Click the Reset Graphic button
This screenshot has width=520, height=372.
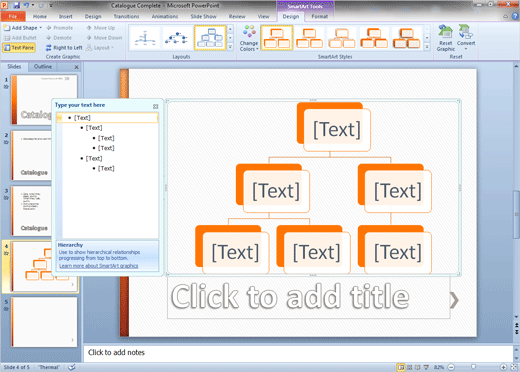pos(446,38)
